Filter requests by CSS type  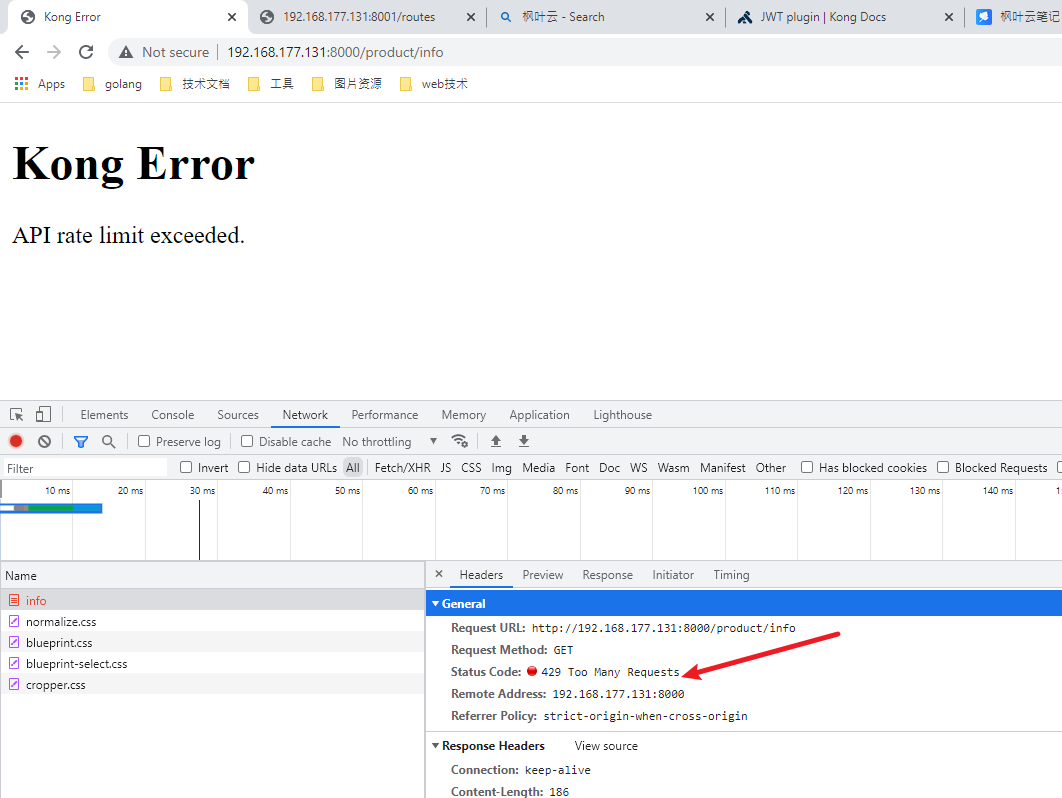(x=471, y=467)
